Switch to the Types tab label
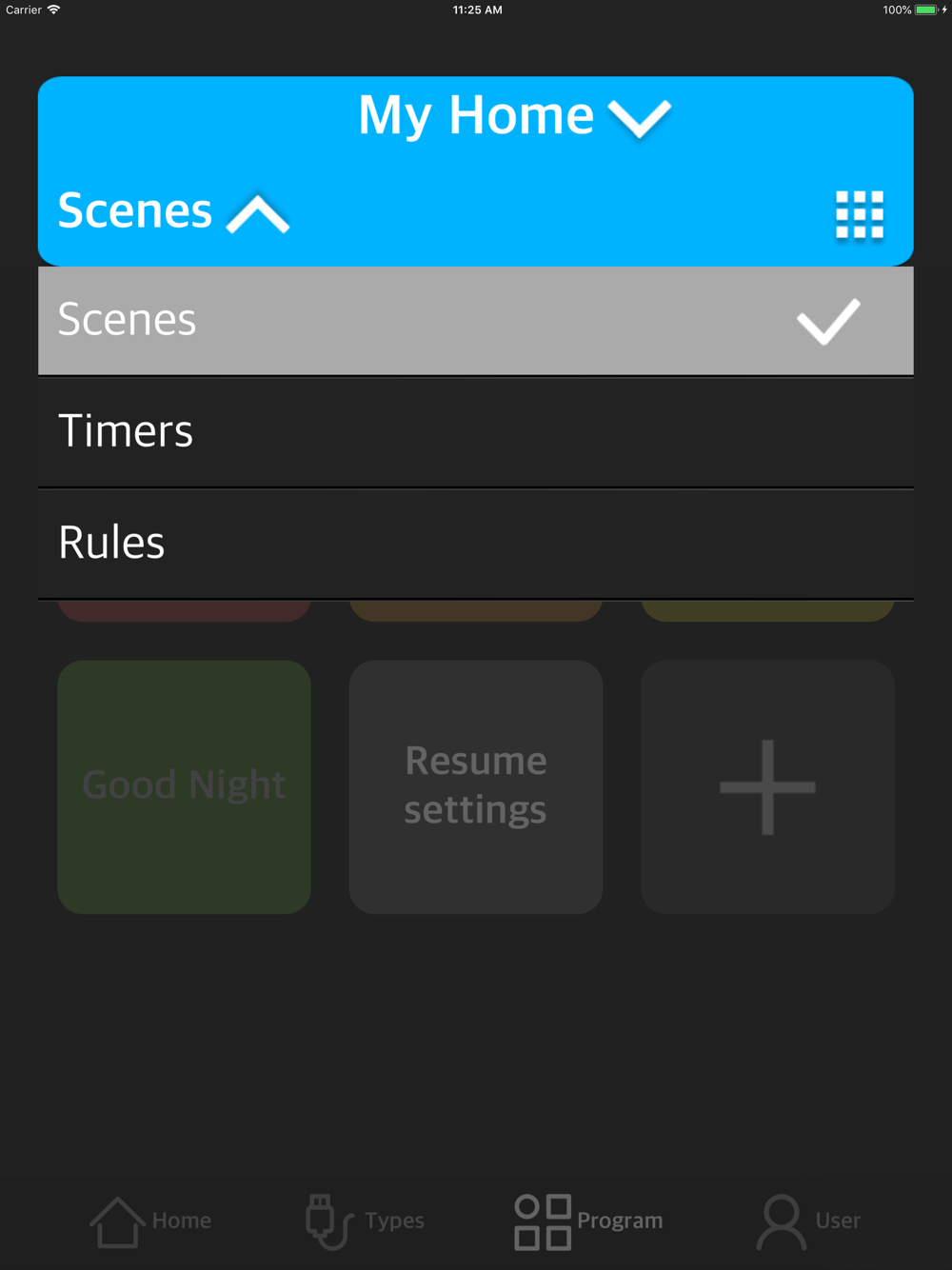Screen dimensions: 952x1270 394,1220
